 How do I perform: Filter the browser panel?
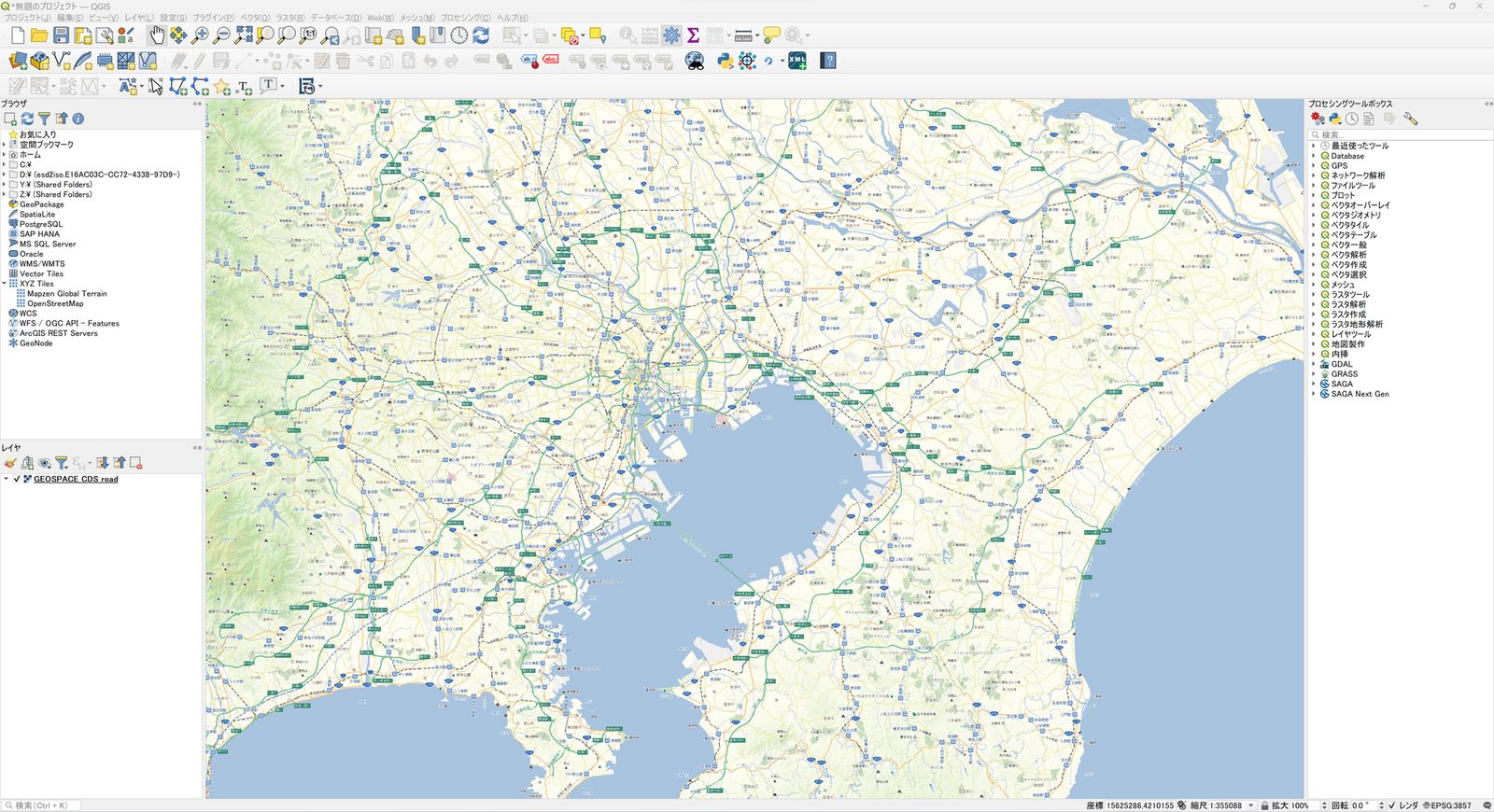pyautogui.click(x=44, y=119)
